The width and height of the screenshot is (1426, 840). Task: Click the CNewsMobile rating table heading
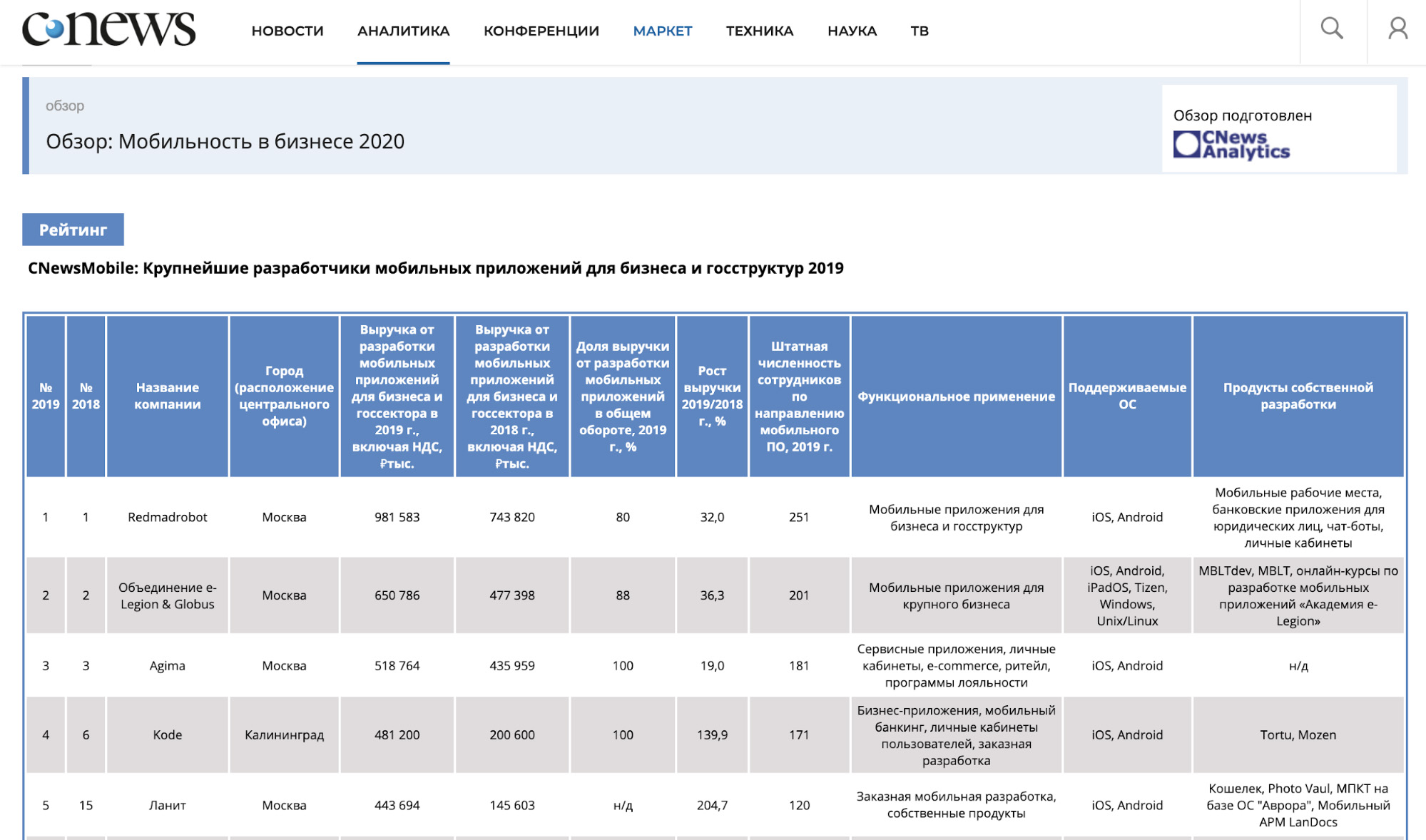pos(436,268)
